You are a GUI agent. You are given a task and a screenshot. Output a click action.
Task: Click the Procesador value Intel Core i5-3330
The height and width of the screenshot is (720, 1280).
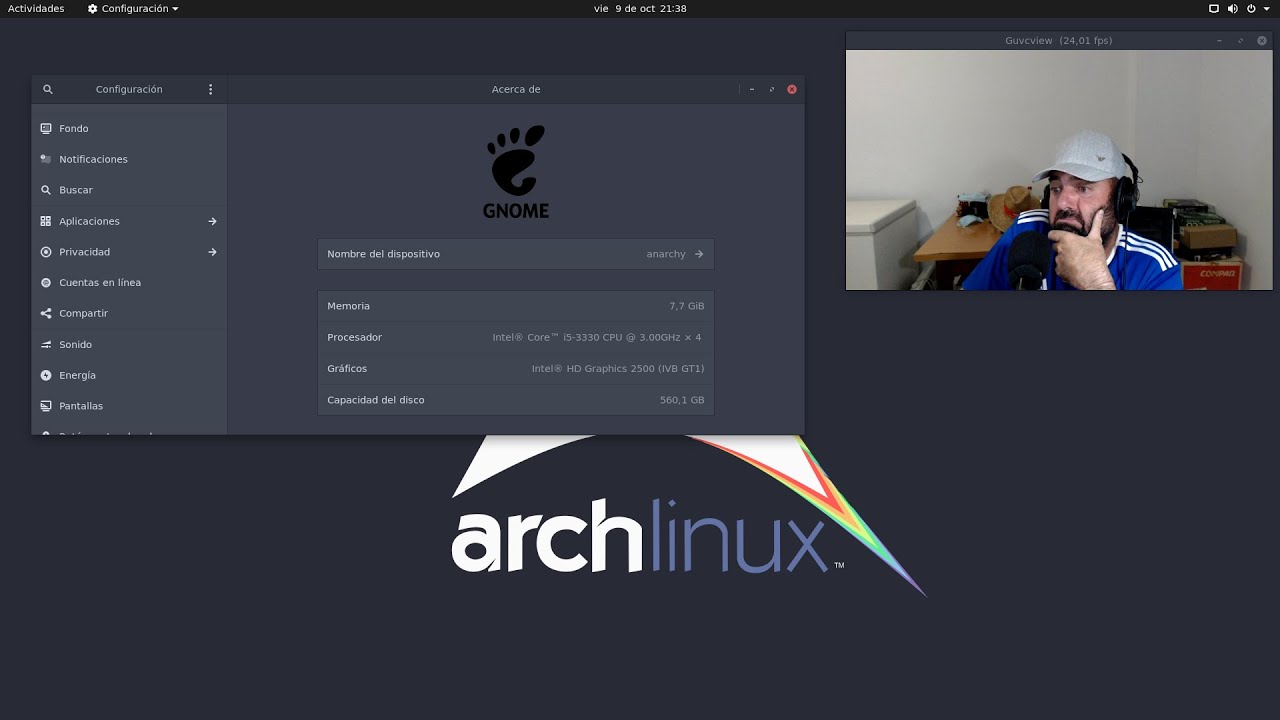click(x=597, y=337)
